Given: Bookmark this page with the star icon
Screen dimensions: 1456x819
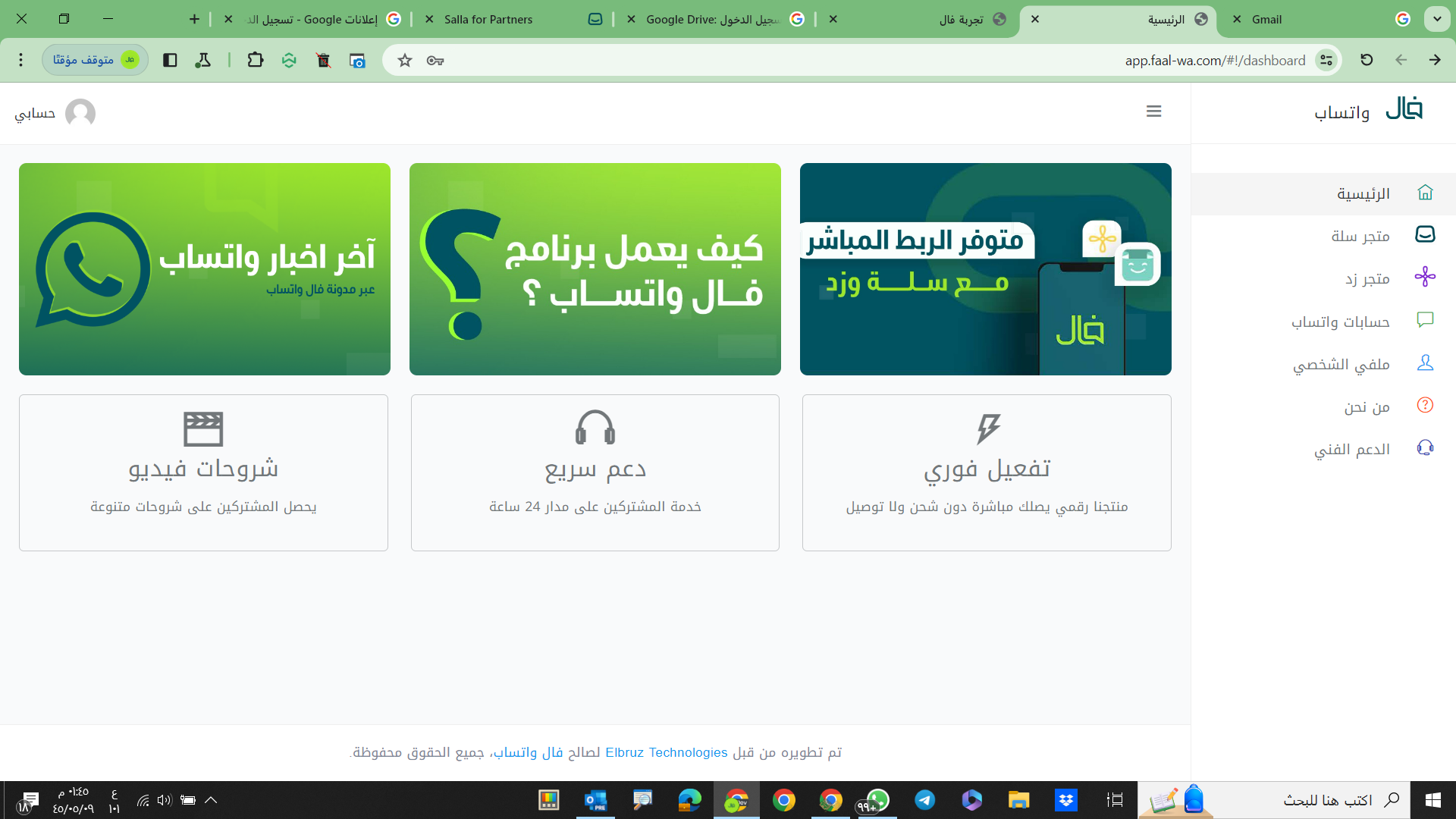Looking at the screenshot, I should (x=405, y=61).
